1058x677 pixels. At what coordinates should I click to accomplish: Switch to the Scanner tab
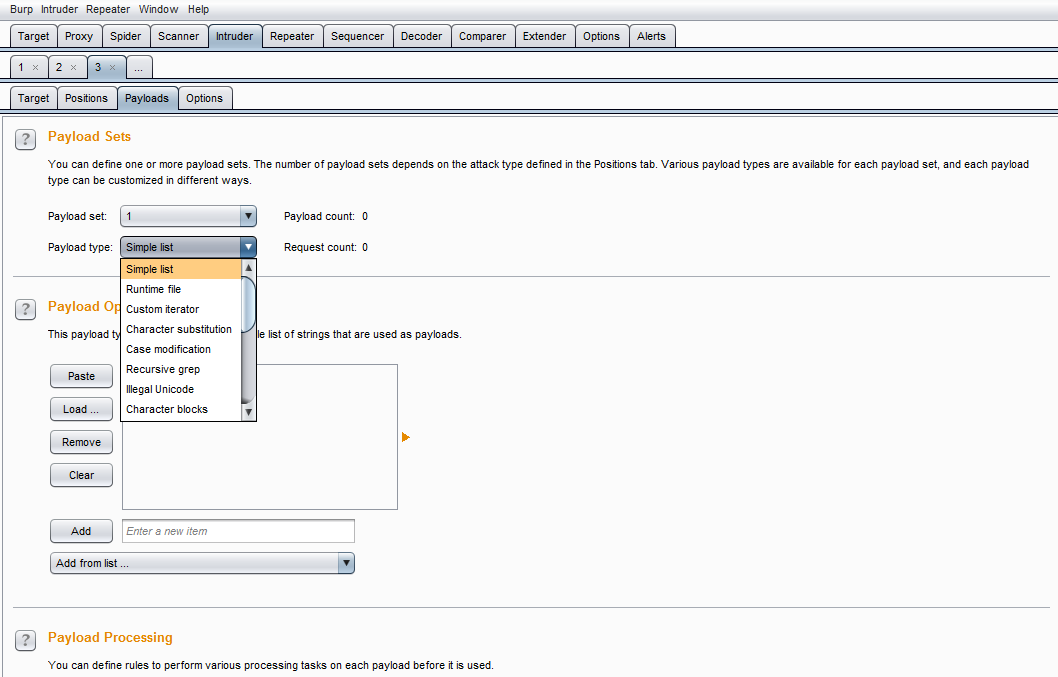[x=179, y=36]
